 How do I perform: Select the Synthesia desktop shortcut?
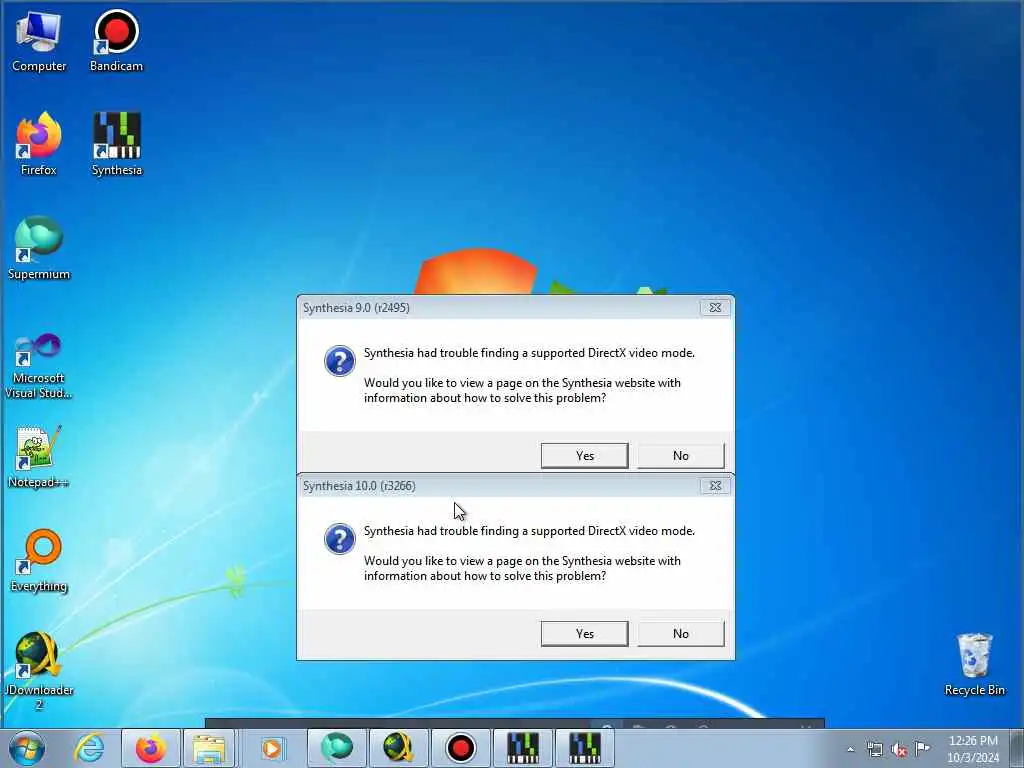pos(117,144)
